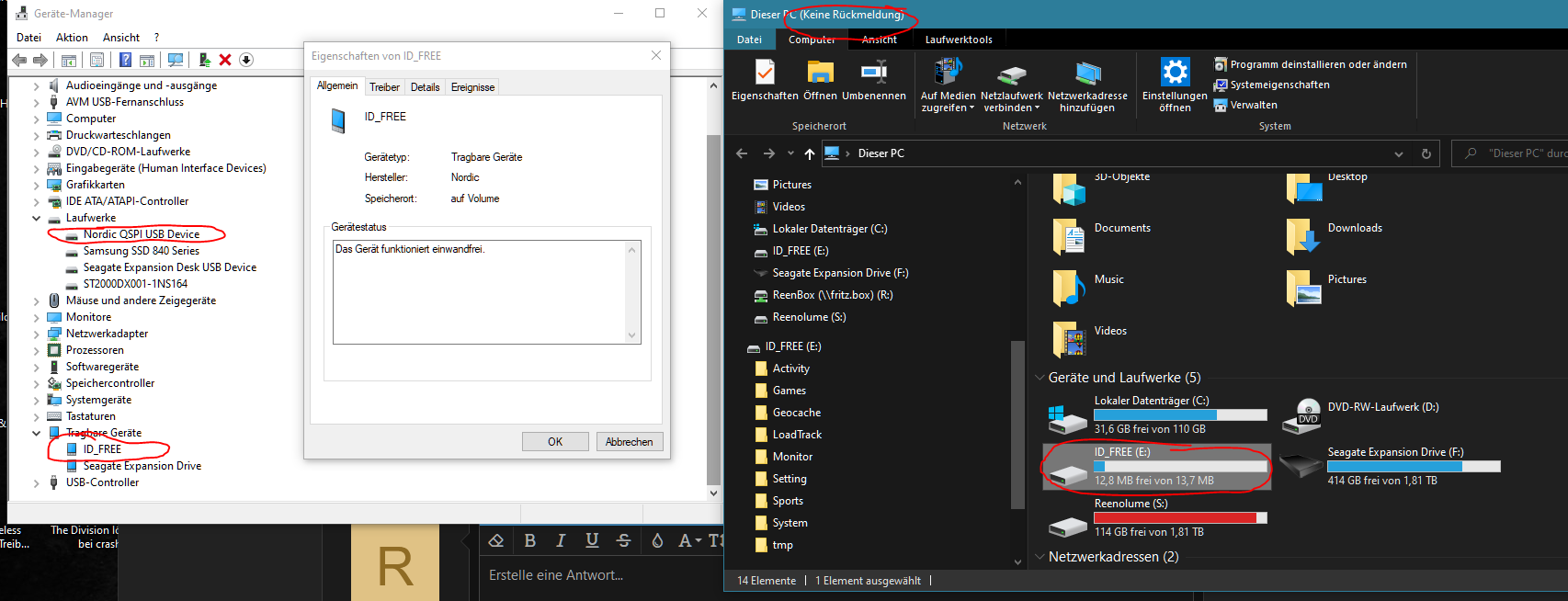This screenshot has width=1568, height=601.
Task: Open the Laufwerktools ribbon tab
Action: point(959,40)
